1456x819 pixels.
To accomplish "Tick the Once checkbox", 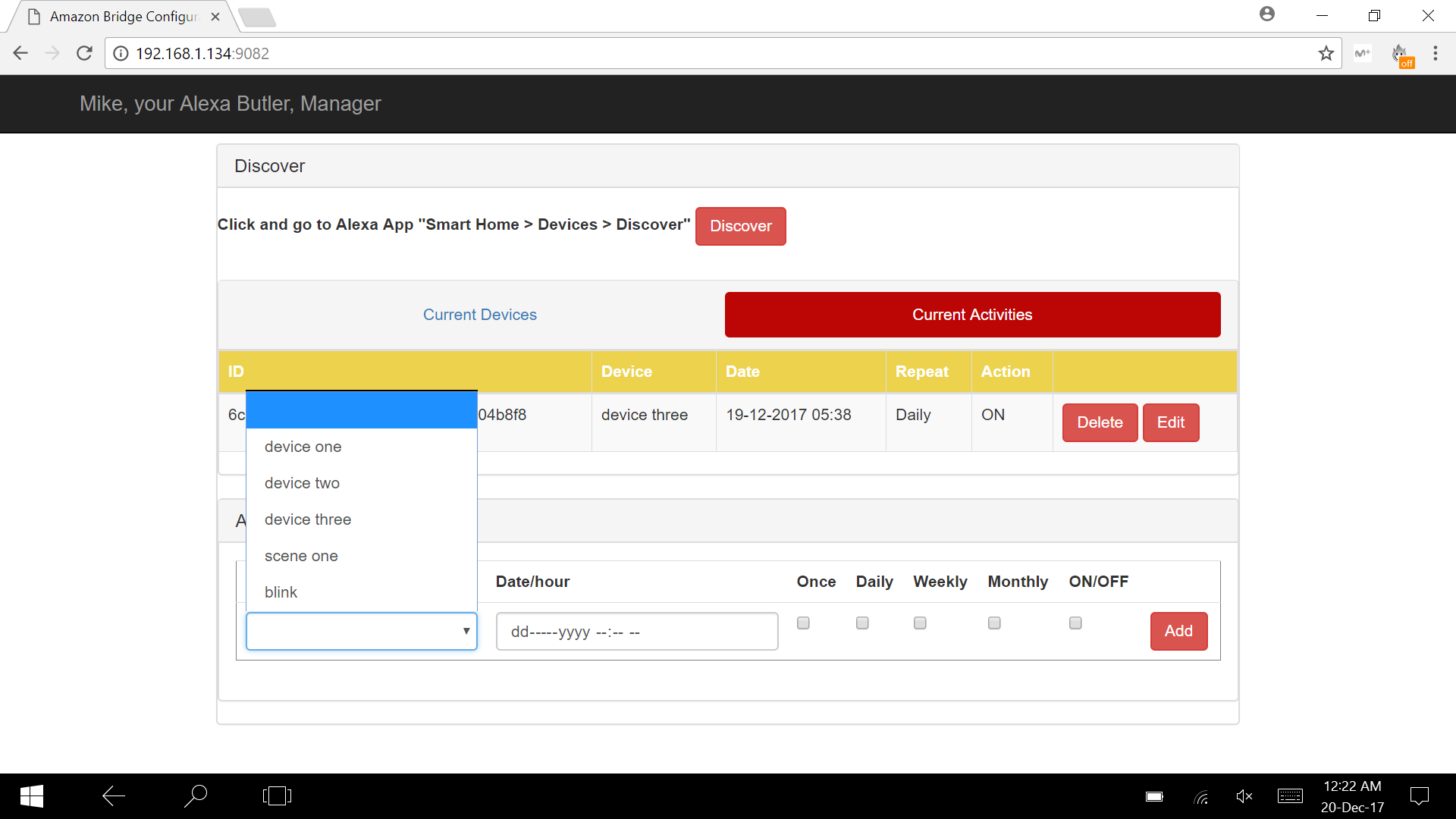I will [x=803, y=623].
